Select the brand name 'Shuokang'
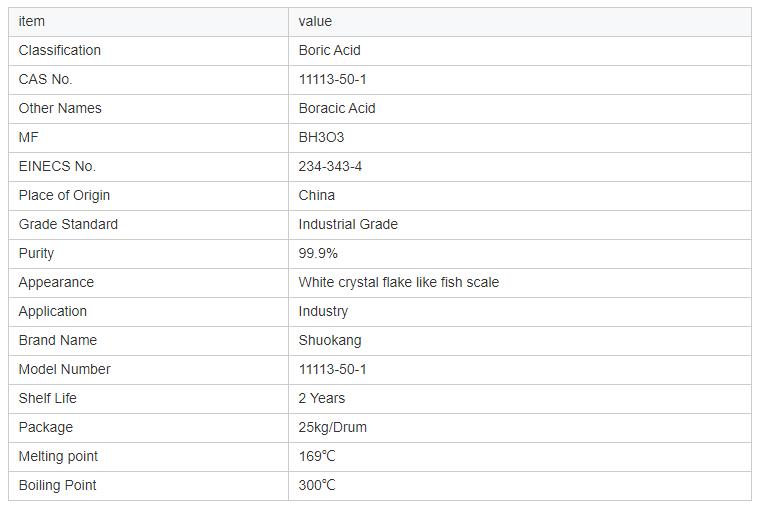Image resolution: width=761 pixels, height=506 pixels. 330,340
